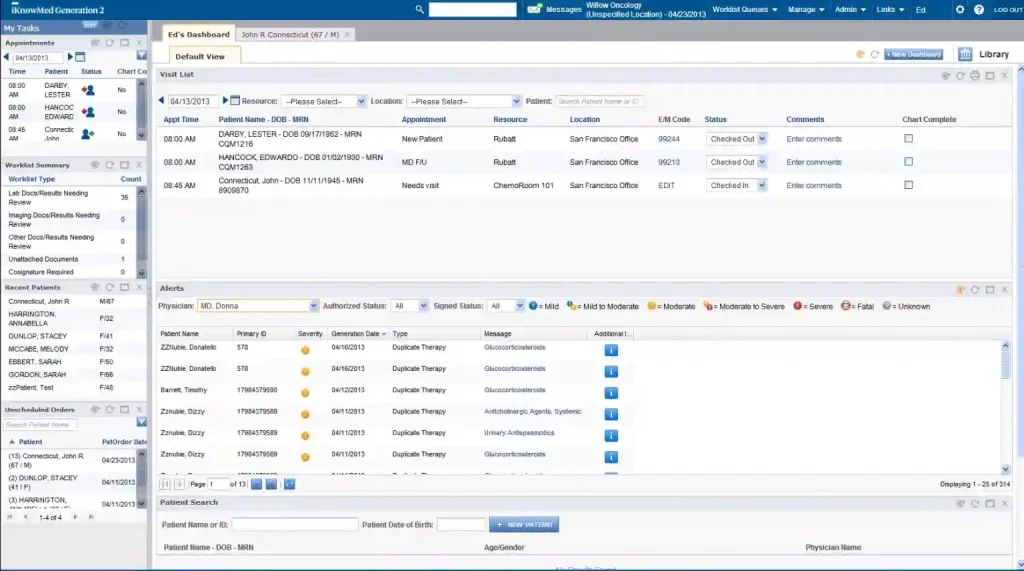Click the Alerts list vertical scrollbar
The height and width of the screenshot is (571, 1024).
click(x=1005, y=363)
